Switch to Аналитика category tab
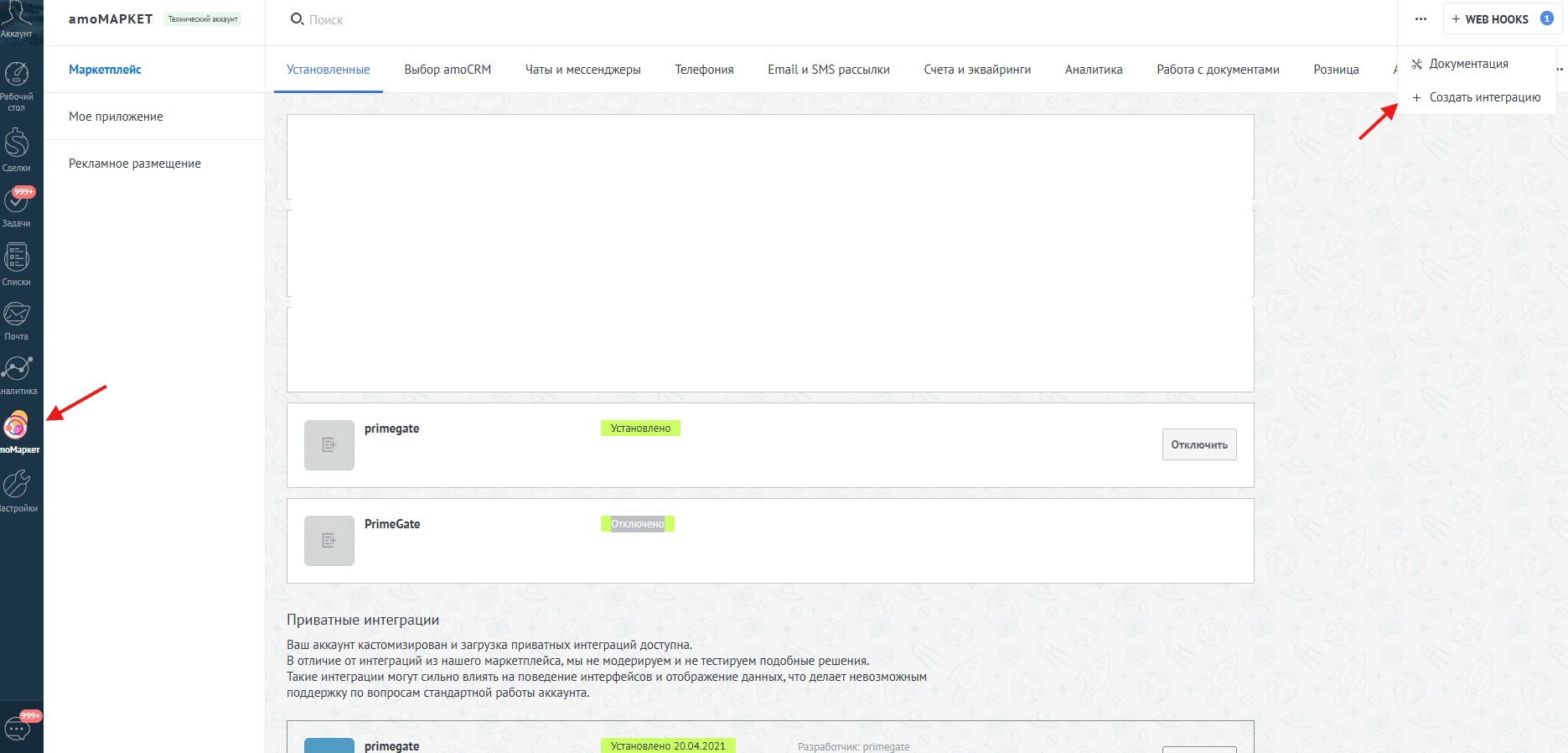The height and width of the screenshot is (753, 1568). coord(1094,70)
